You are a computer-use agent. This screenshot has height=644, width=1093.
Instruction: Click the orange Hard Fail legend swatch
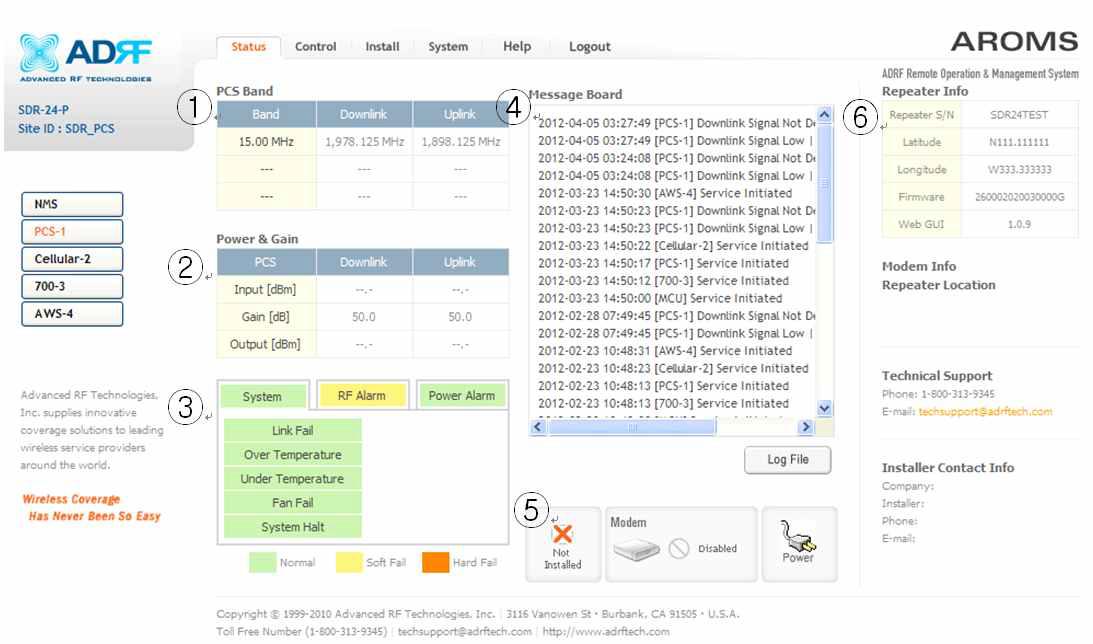tap(436, 562)
